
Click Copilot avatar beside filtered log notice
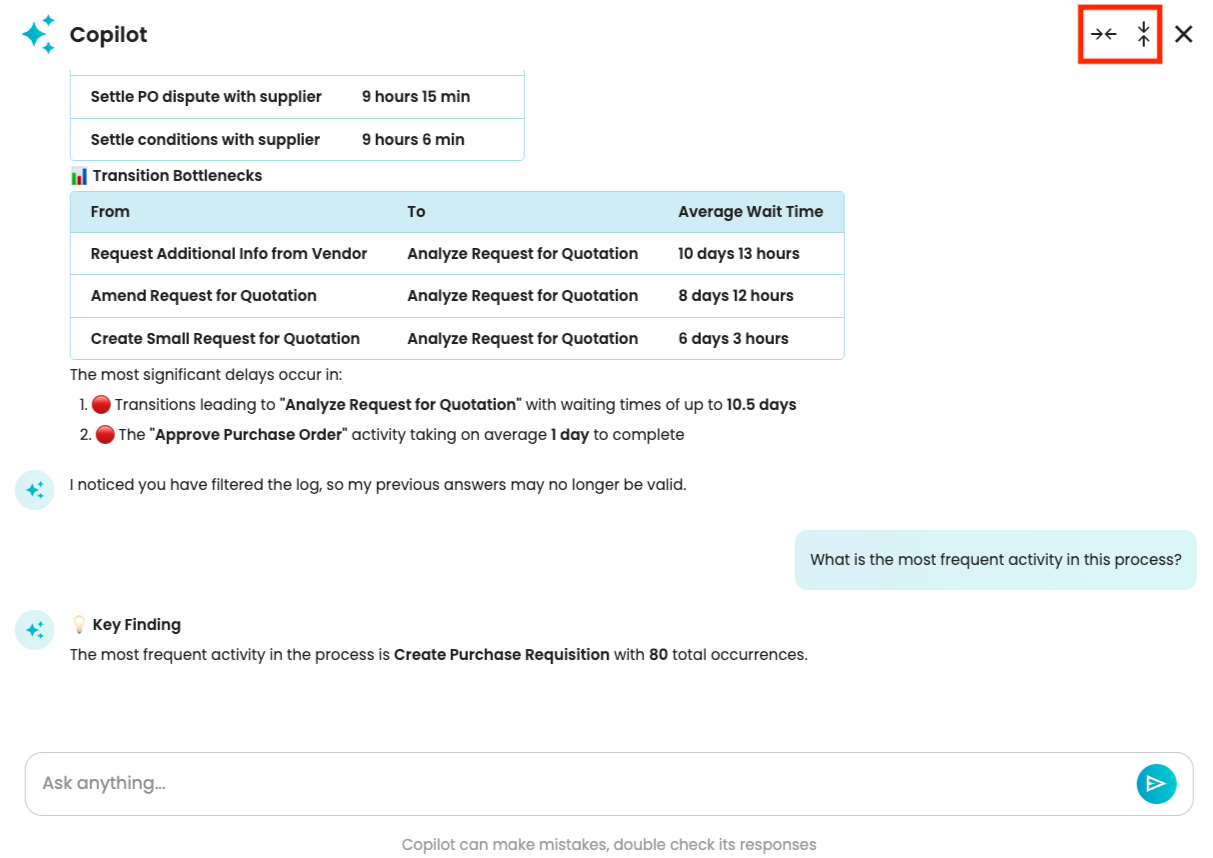click(x=35, y=490)
